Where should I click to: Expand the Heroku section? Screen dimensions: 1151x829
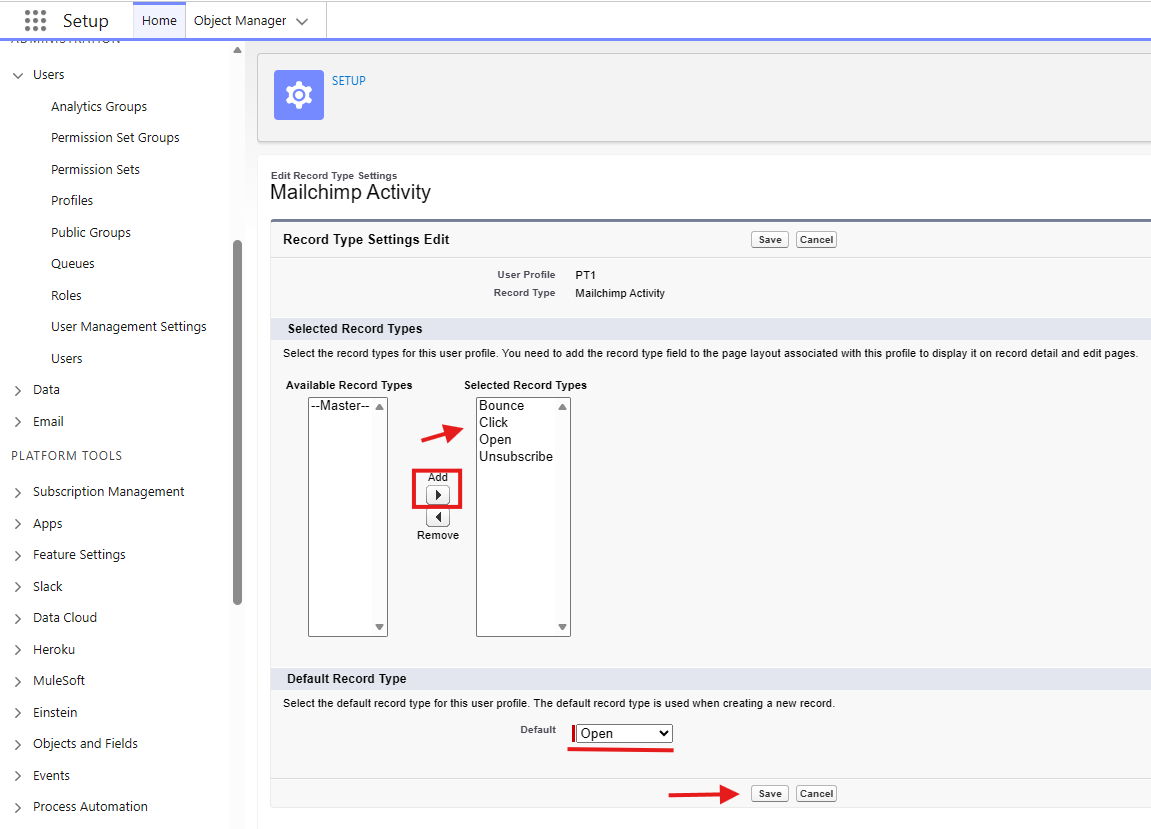coord(18,651)
